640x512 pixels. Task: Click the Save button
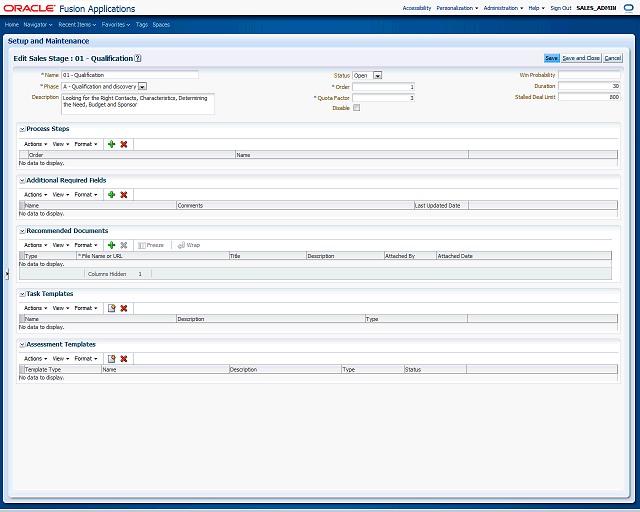click(551, 58)
